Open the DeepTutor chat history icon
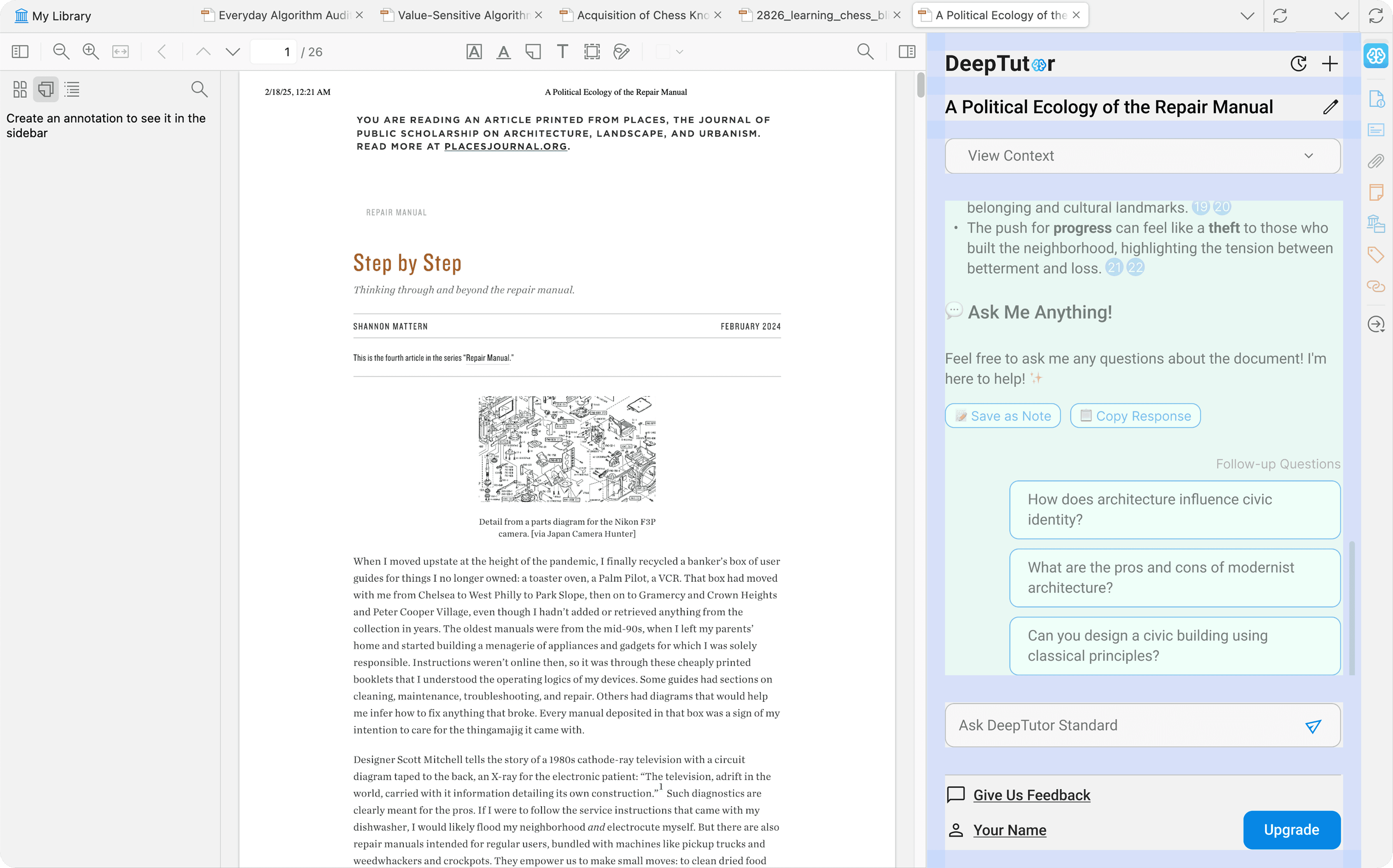Image resolution: width=1393 pixels, height=868 pixels. tap(1298, 63)
